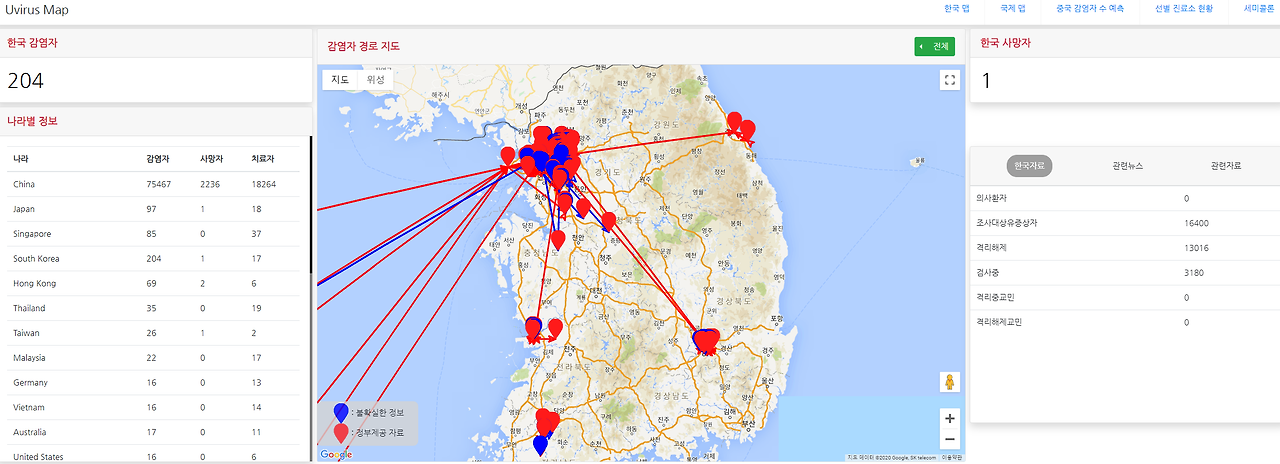Open the 국제 맵 menu
This screenshot has height=464, width=1280.
[1013, 8]
